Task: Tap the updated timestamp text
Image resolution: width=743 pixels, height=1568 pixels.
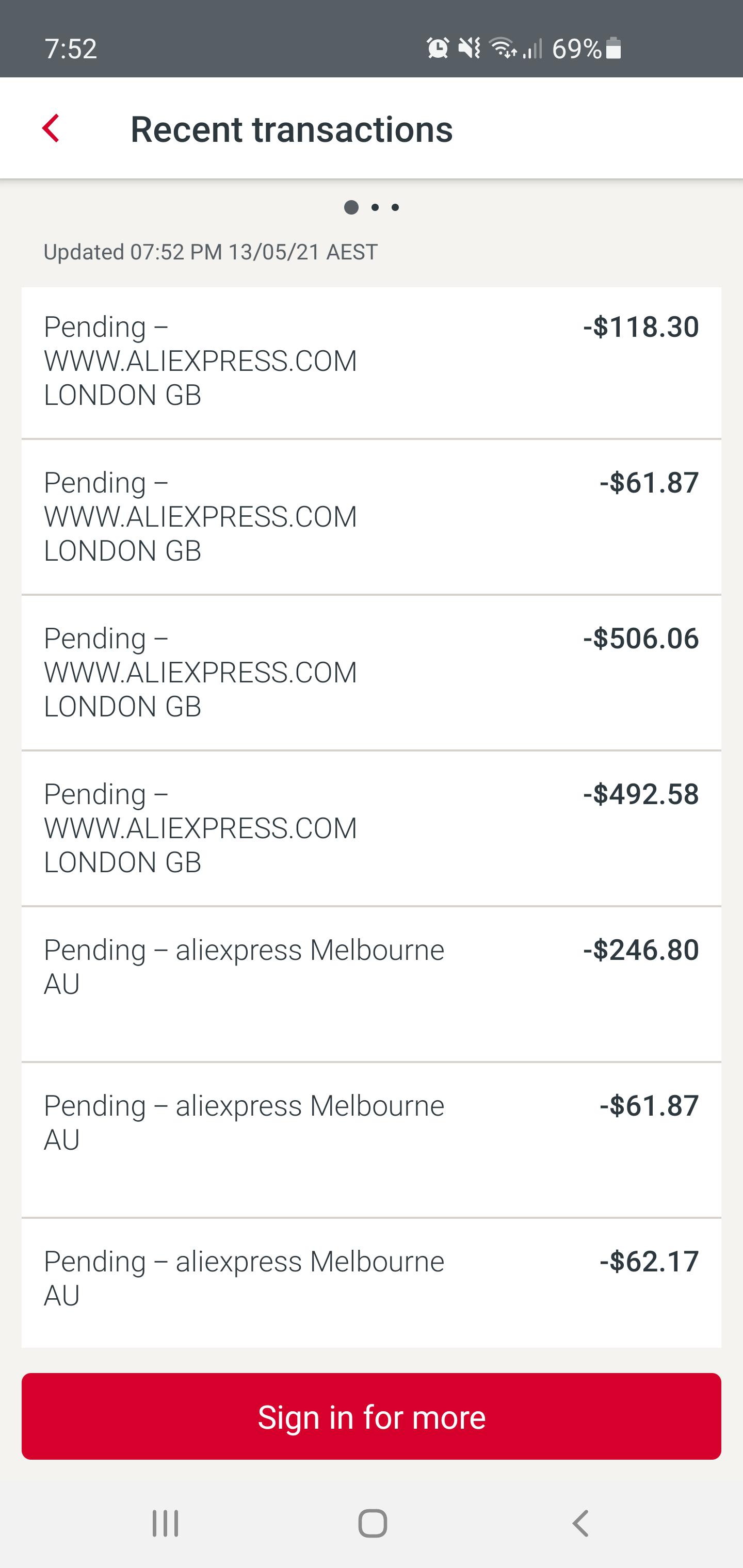Action: click(x=210, y=251)
